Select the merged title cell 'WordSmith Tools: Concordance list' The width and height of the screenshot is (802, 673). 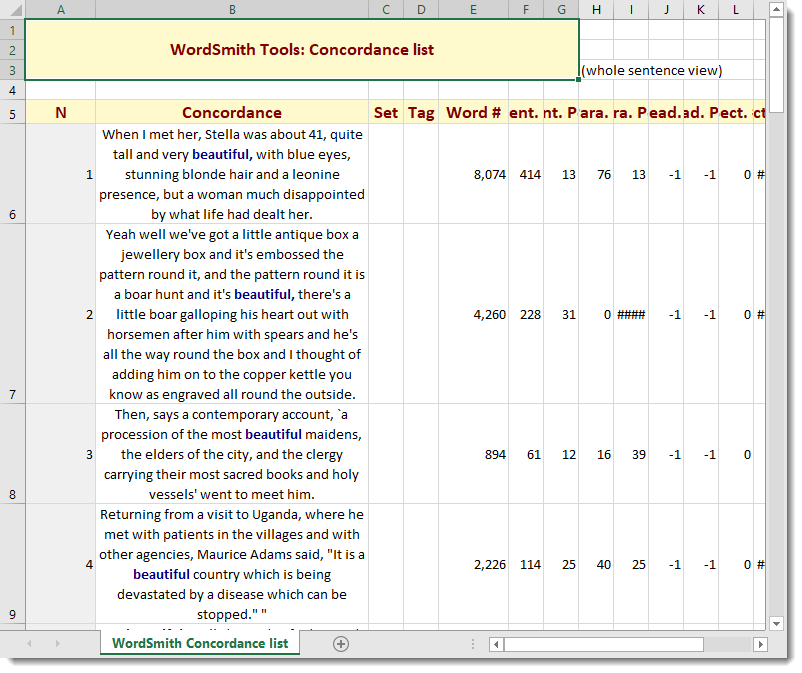pyautogui.click(x=302, y=48)
